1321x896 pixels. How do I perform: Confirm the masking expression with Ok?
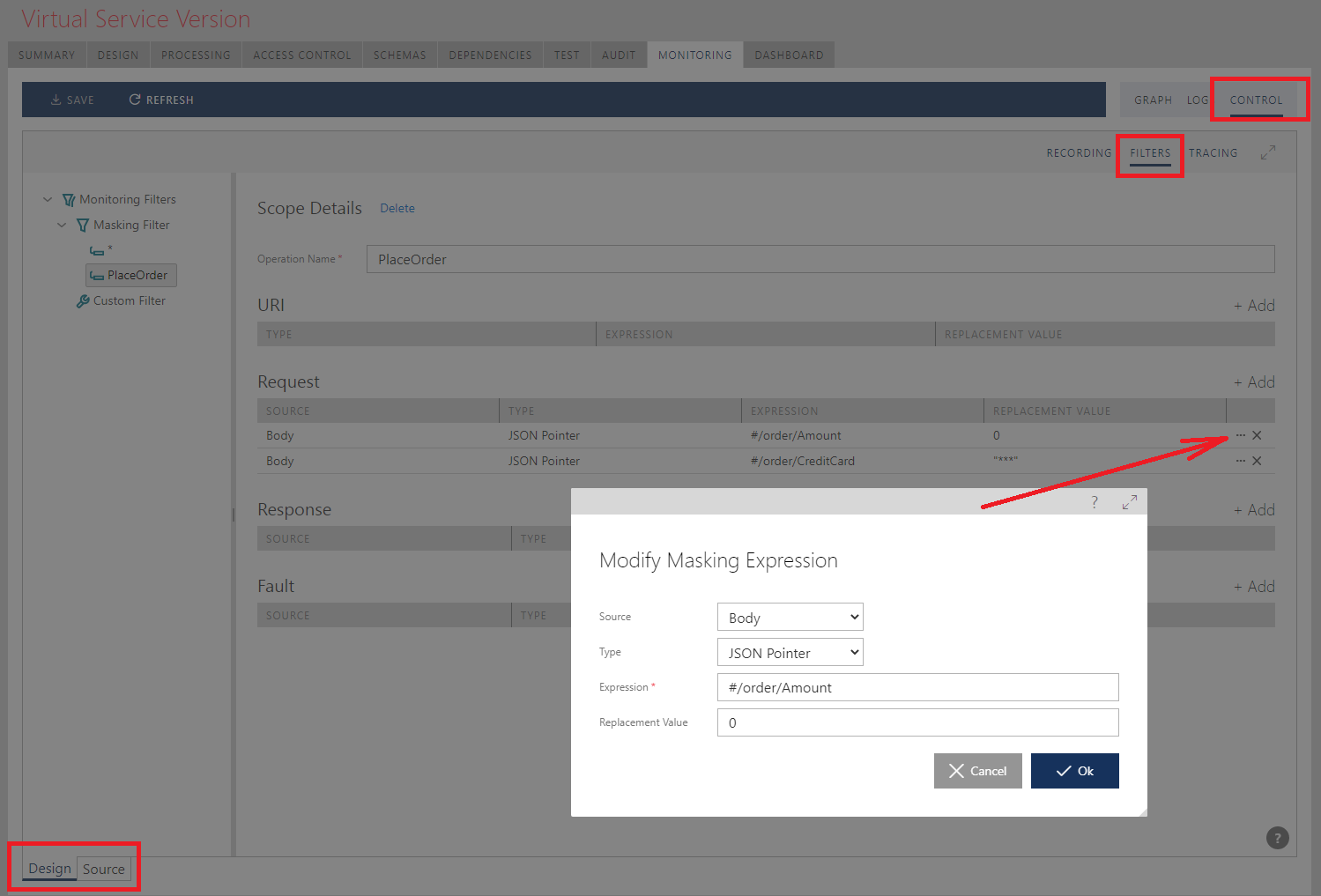[1074, 770]
